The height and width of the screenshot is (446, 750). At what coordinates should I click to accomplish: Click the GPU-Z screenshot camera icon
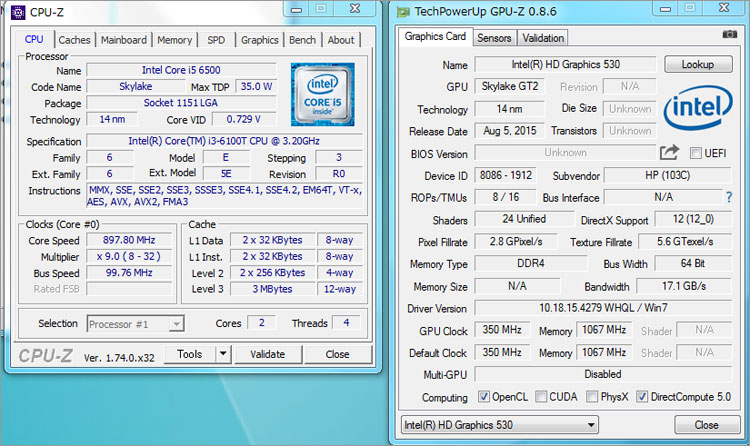(x=729, y=34)
